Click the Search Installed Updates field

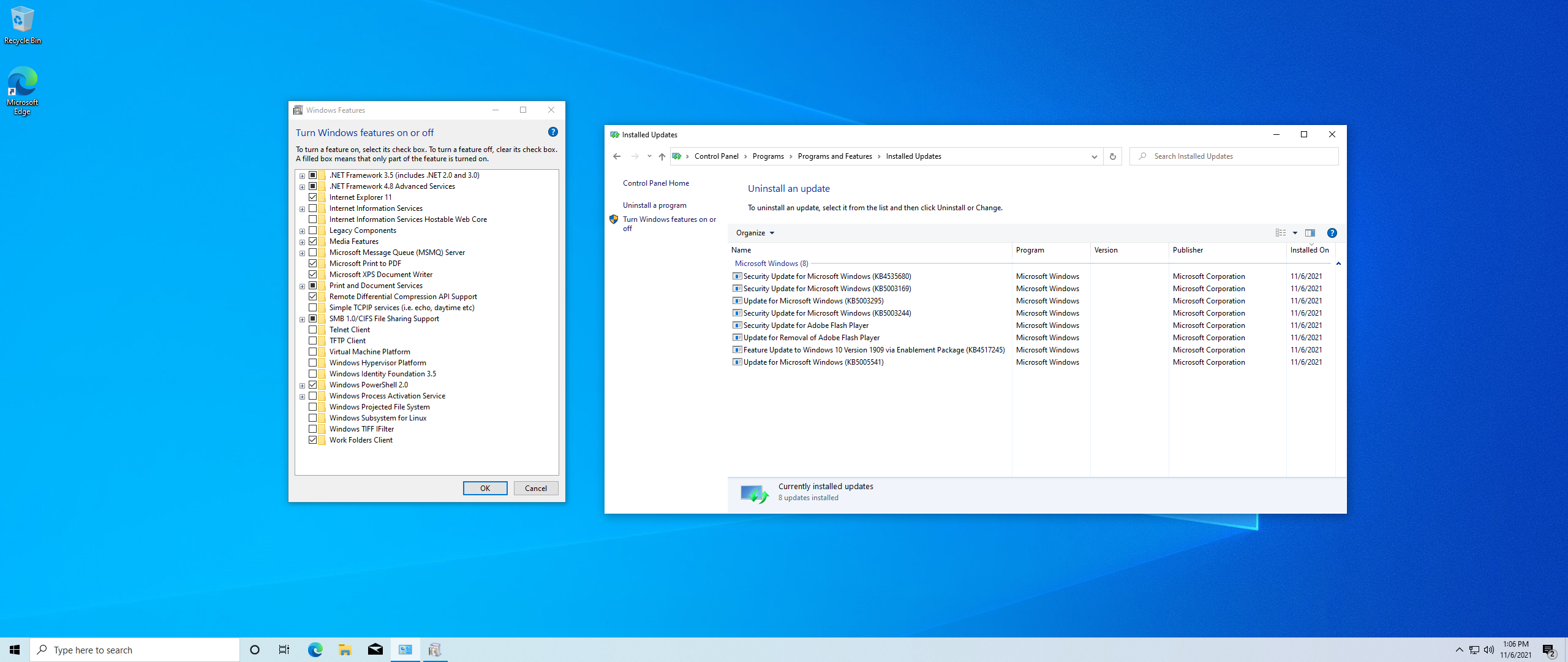coord(1234,156)
